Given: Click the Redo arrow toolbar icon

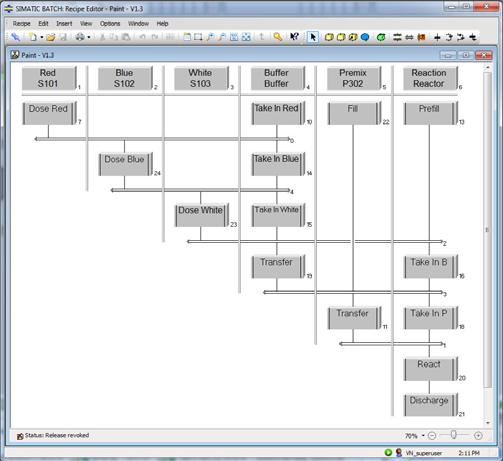Looking at the screenshot, I should [x=155, y=37].
